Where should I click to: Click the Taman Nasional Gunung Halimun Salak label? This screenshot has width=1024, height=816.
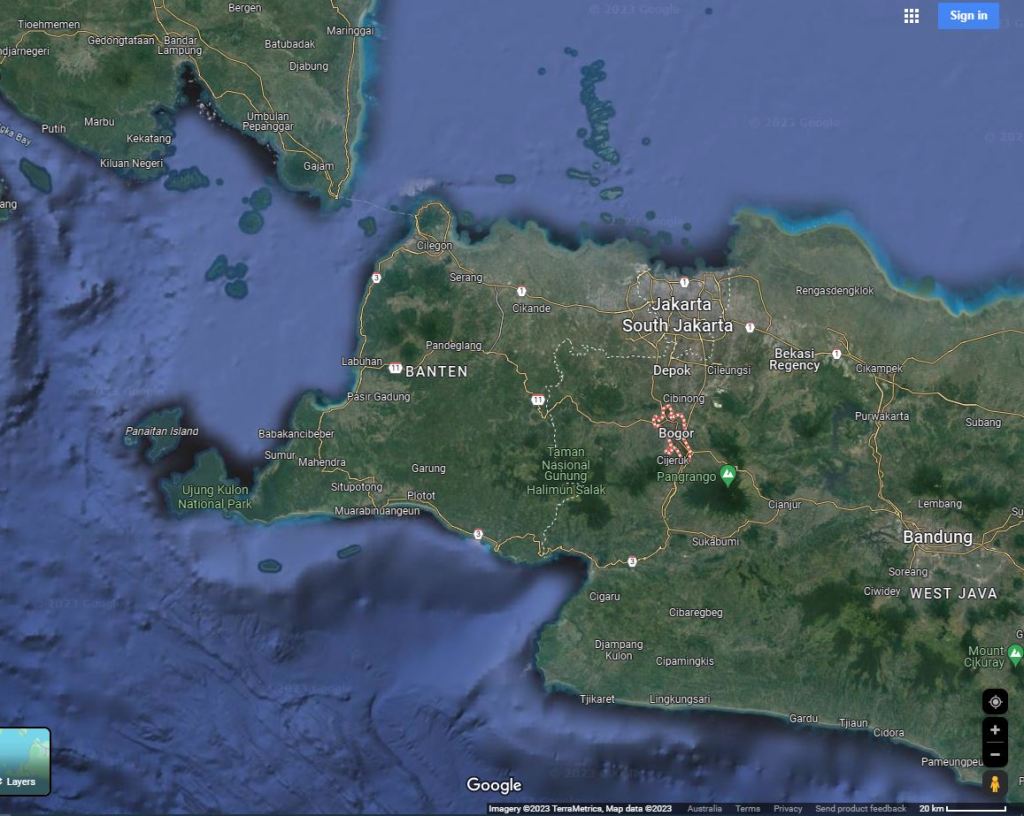coord(566,471)
